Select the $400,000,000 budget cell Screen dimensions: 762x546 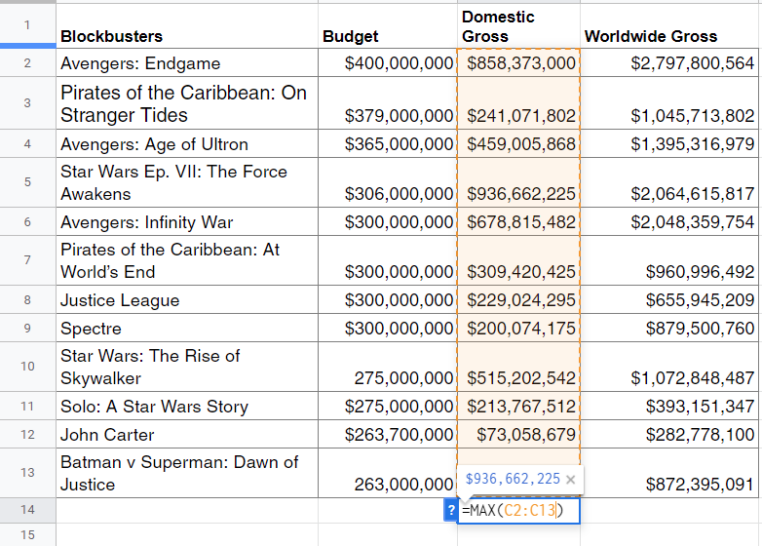(388, 63)
